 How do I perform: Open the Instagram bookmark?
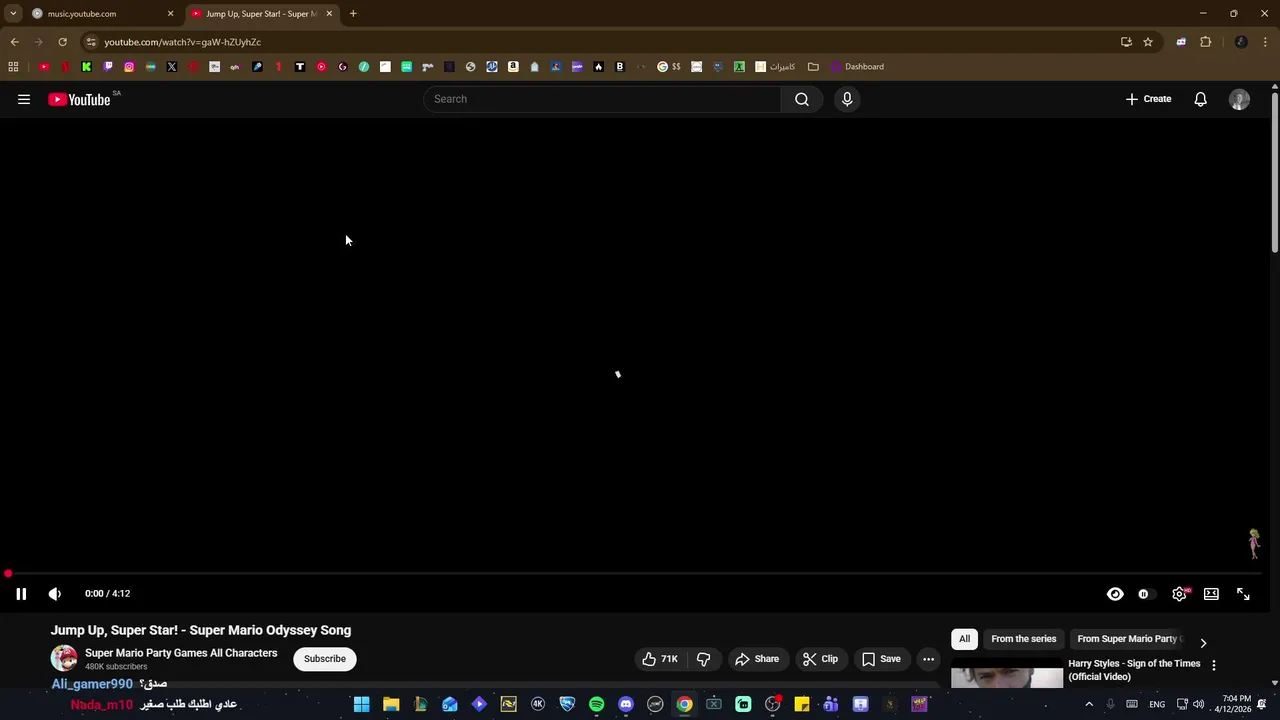(x=129, y=67)
